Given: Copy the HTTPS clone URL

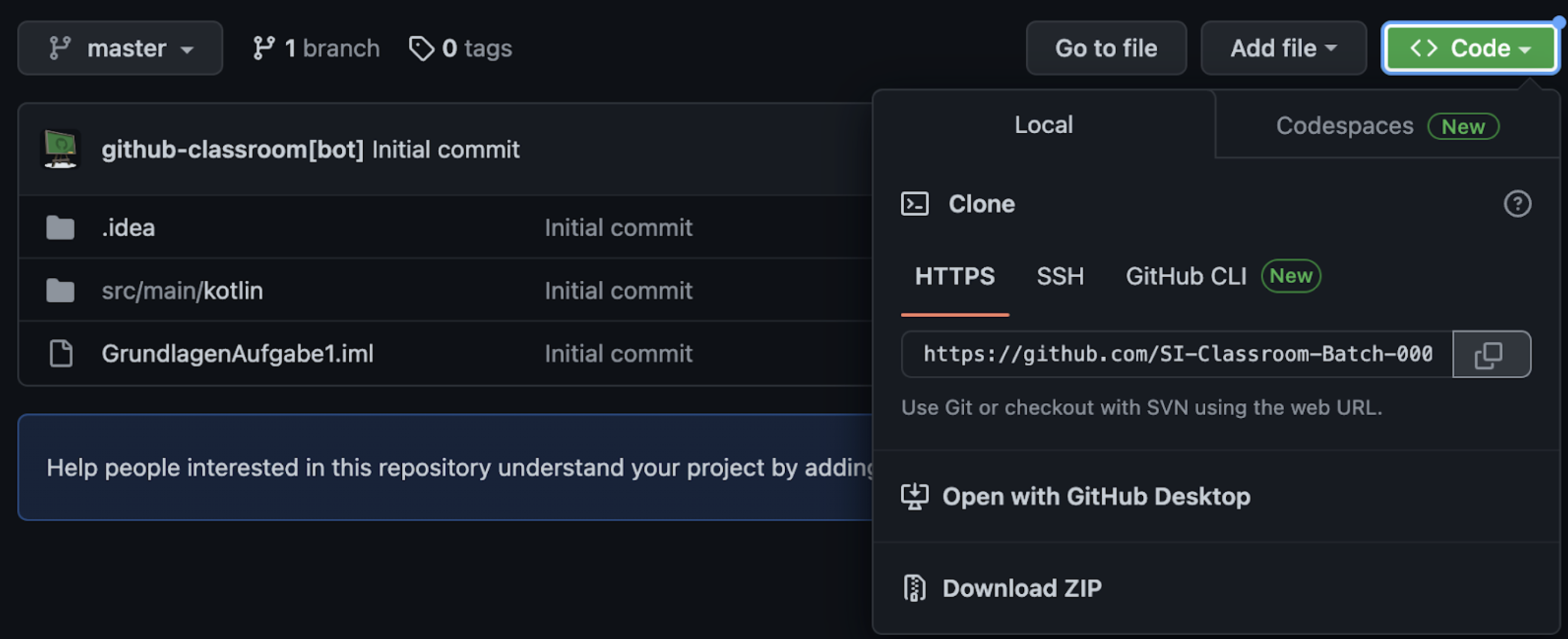Looking at the screenshot, I should point(1490,355).
